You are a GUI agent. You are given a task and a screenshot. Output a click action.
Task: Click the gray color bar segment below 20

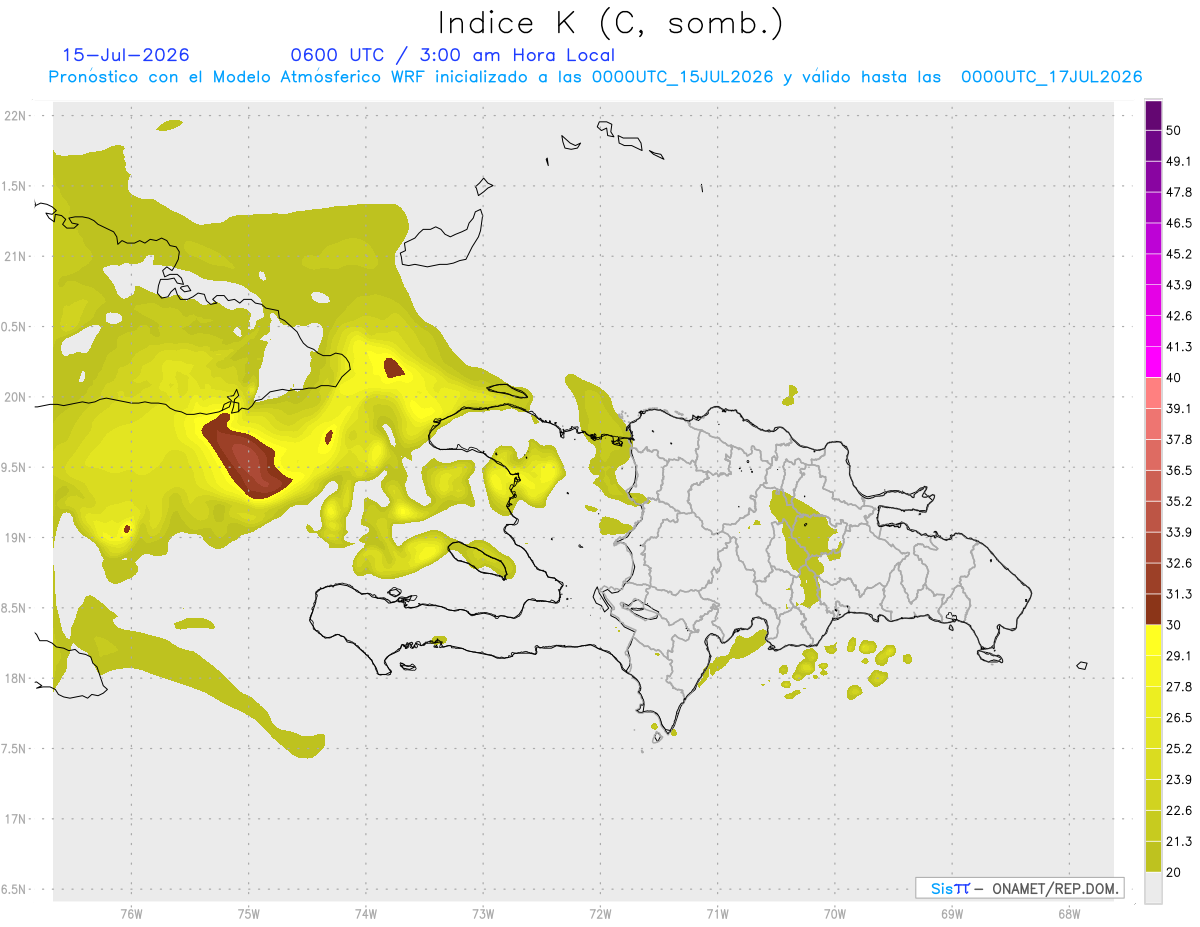1153,888
